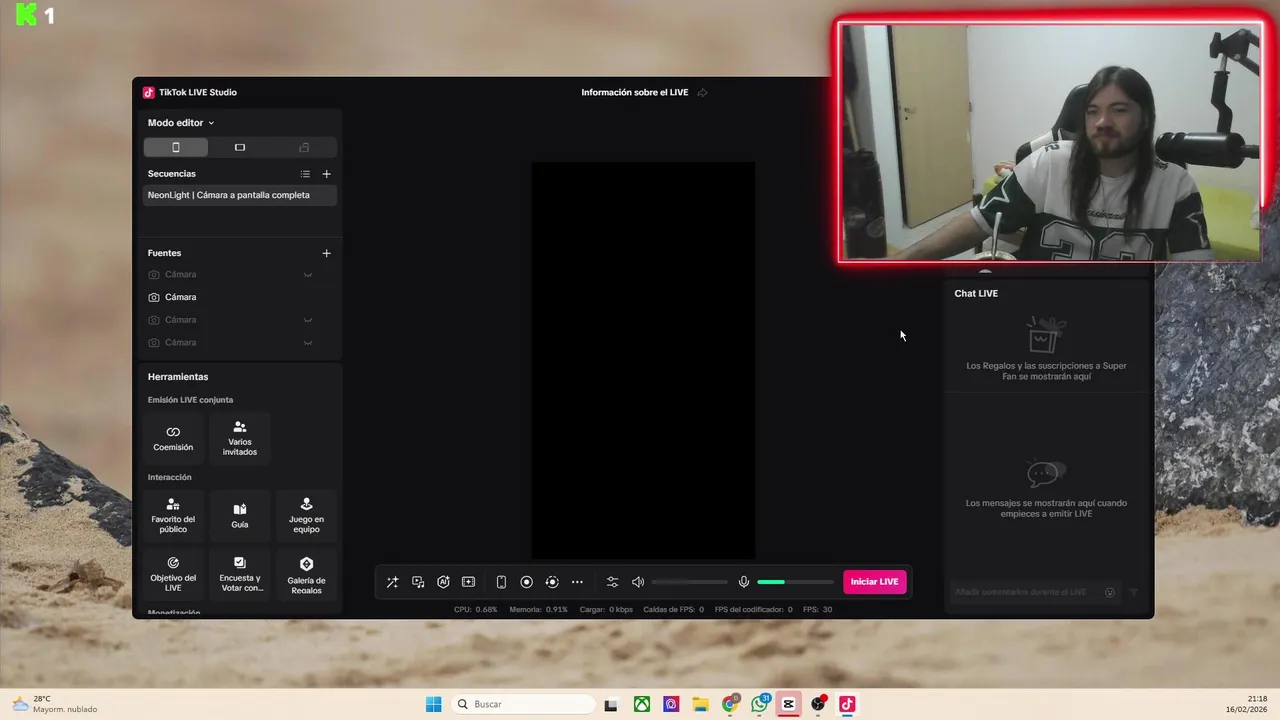
Task: Expand the Modo editor dropdown
Action: pos(181,123)
